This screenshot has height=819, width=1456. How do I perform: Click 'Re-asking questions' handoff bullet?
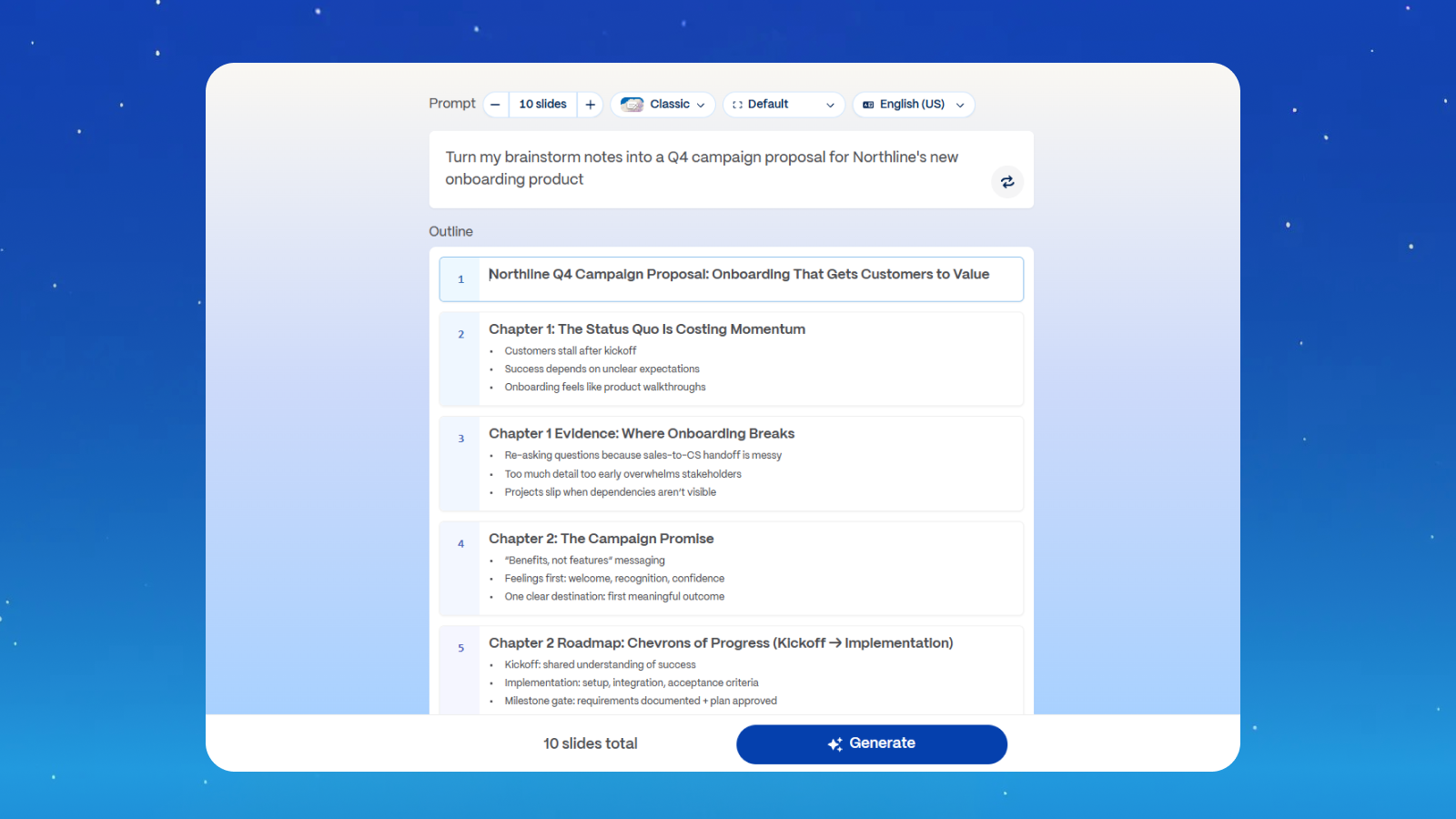point(643,456)
